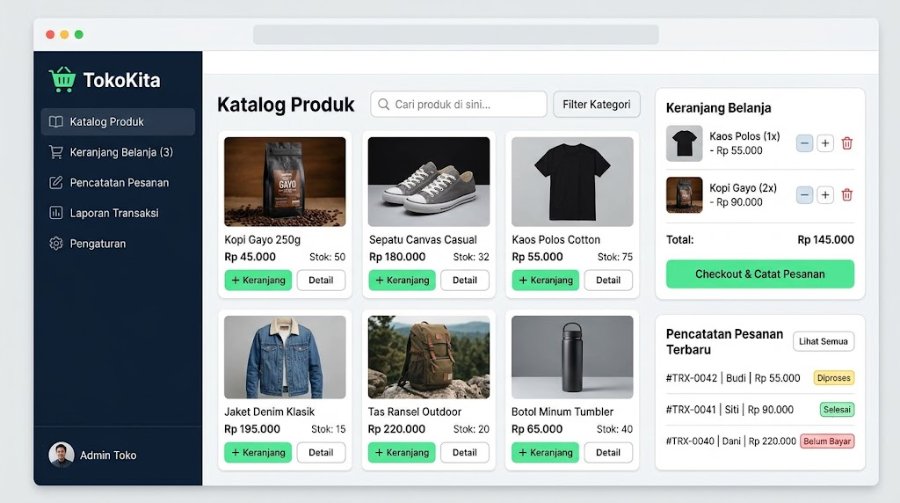Open Laporan Transaksi chart icon menu
900x503 pixels.
tap(56, 213)
